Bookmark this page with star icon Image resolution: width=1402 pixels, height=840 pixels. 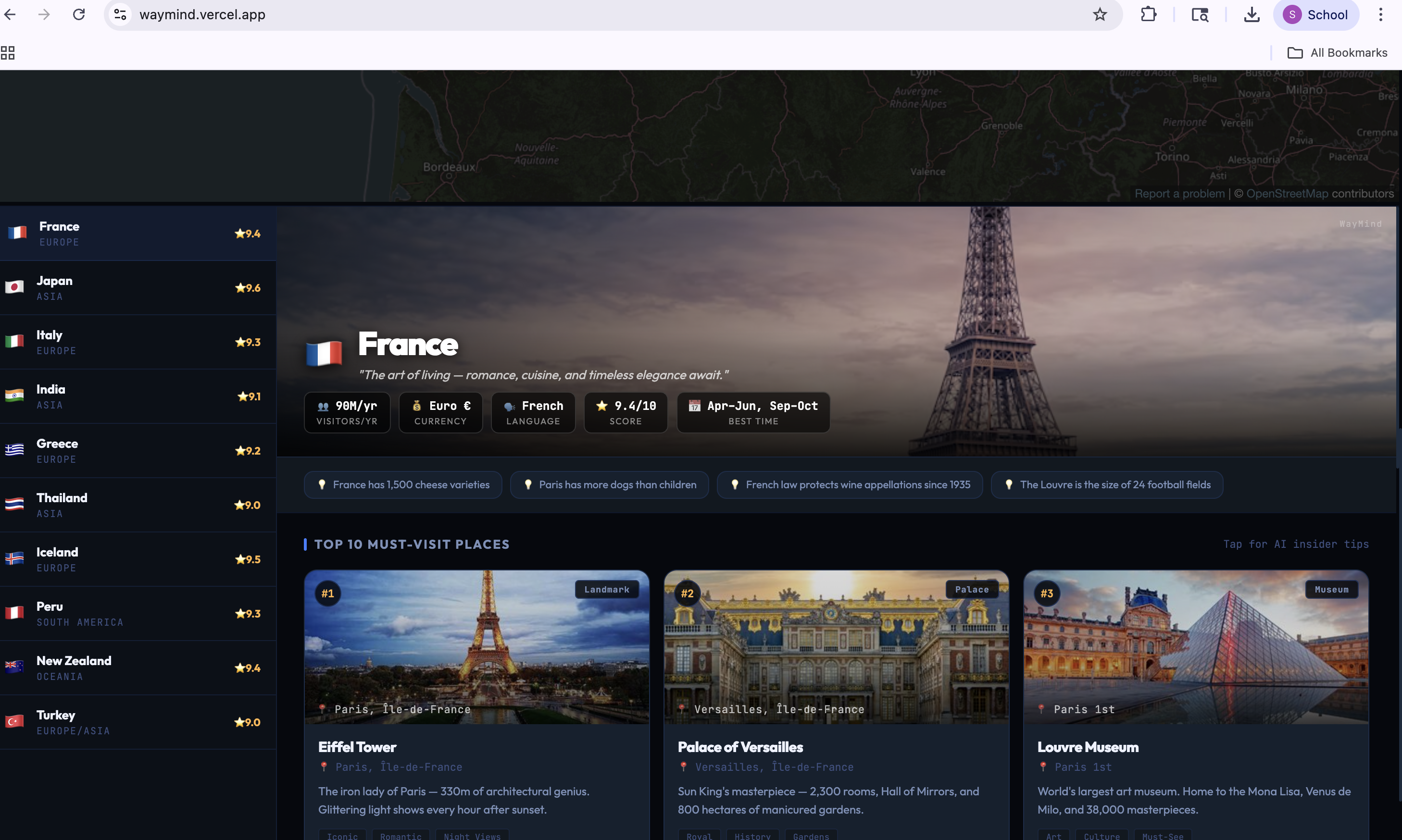tap(1100, 14)
